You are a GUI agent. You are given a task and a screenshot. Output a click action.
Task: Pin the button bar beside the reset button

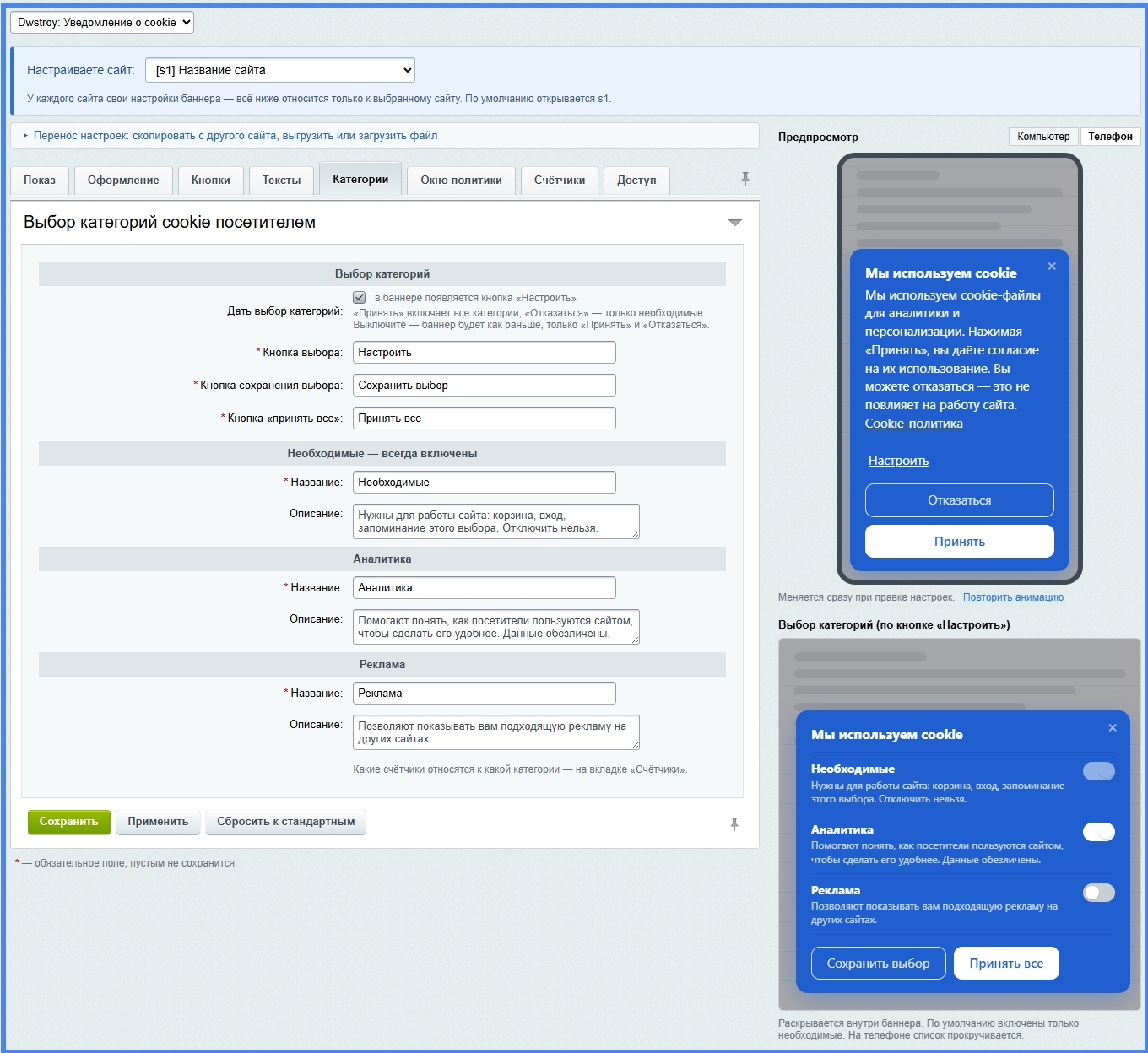734,824
